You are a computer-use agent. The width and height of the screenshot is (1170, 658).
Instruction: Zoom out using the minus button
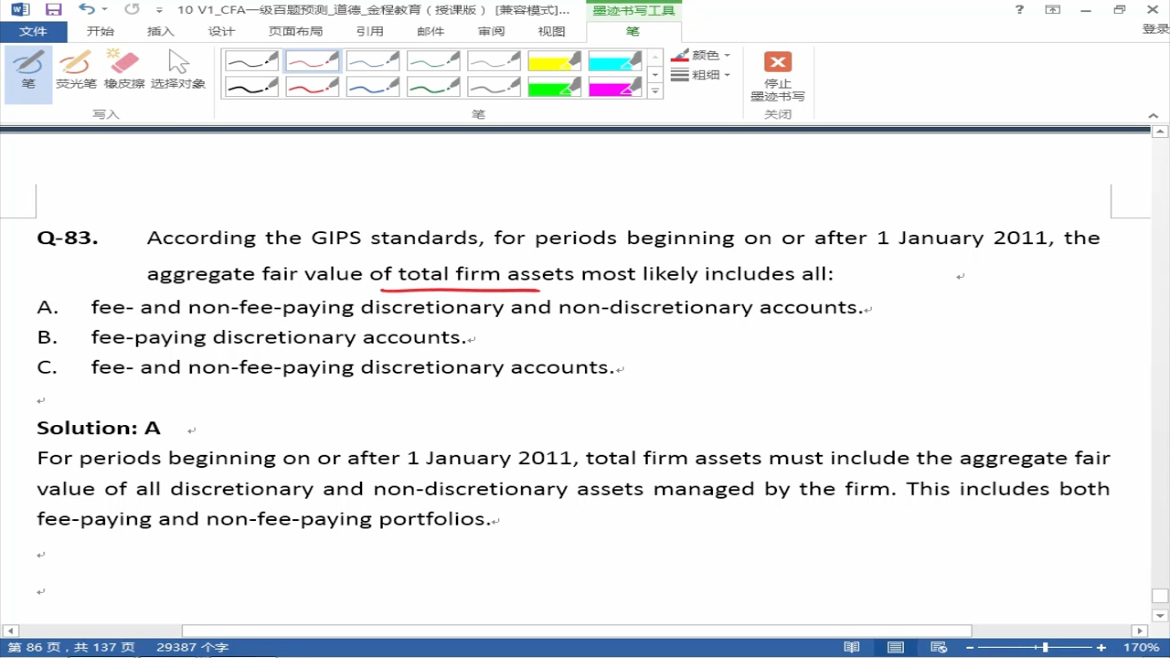(x=970, y=648)
